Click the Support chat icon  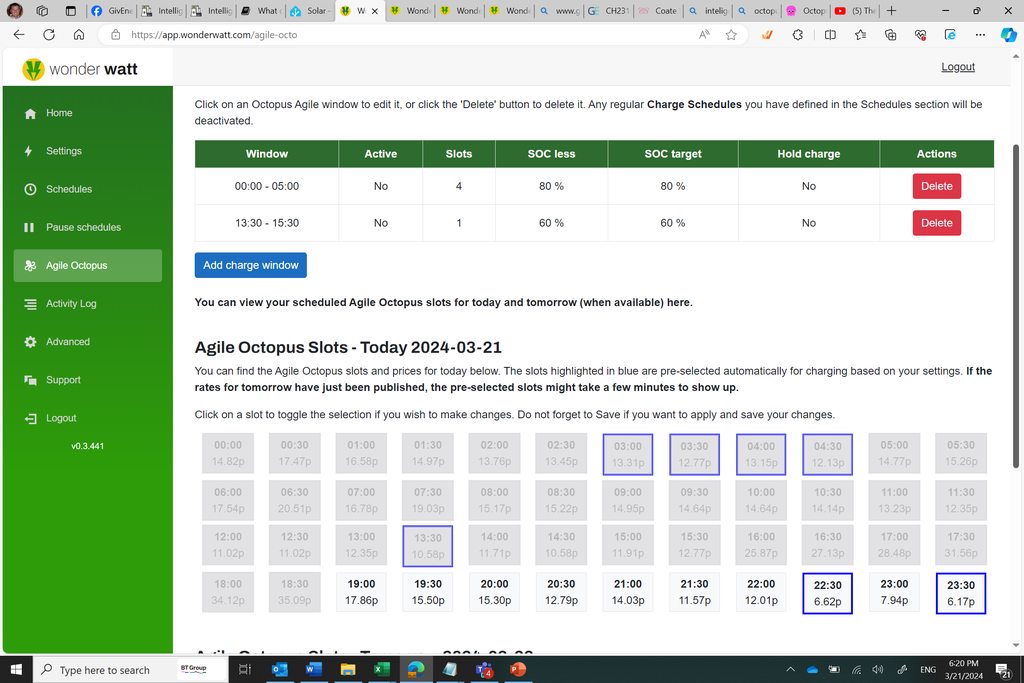[30, 380]
